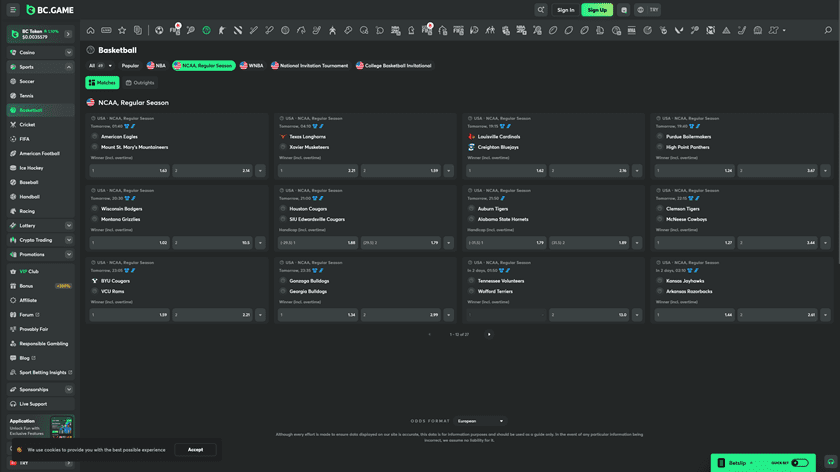Select the tennis racket sport icon
The height and width of the screenshot is (472, 840).
click(x=191, y=31)
